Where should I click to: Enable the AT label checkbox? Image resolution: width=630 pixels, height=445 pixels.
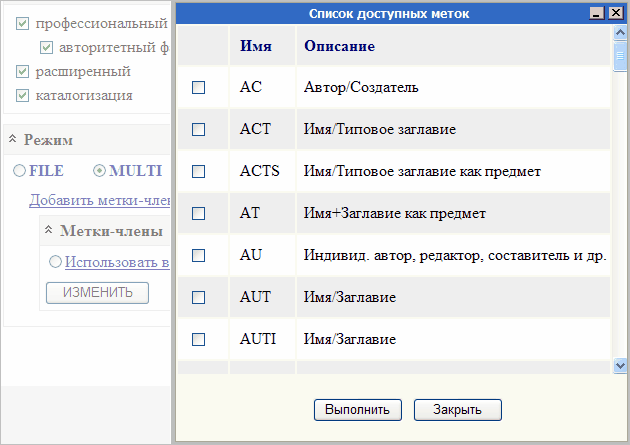pyautogui.click(x=198, y=213)
